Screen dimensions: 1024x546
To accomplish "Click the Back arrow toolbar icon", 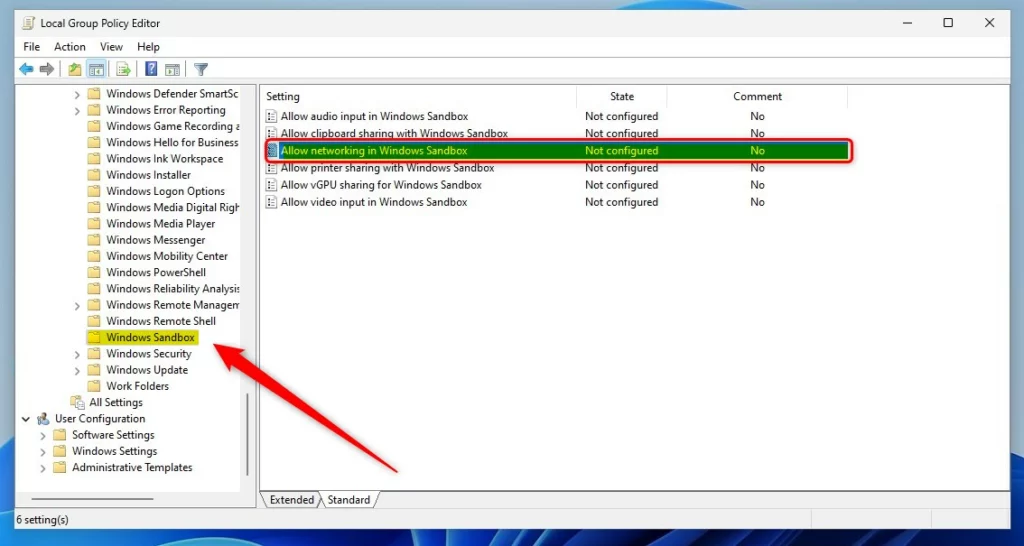I will [x=26, y=69].
